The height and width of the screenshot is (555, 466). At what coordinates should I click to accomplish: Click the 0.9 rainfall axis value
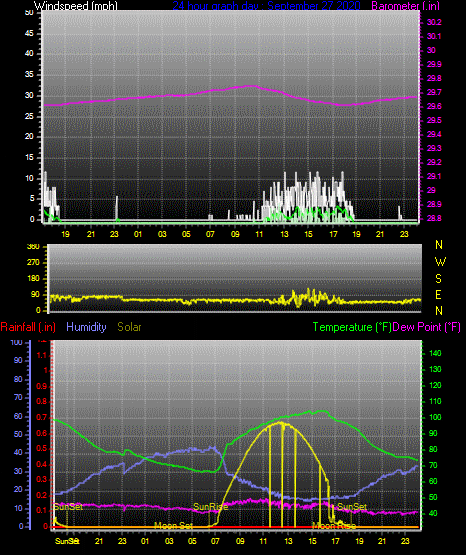point(41,386)
